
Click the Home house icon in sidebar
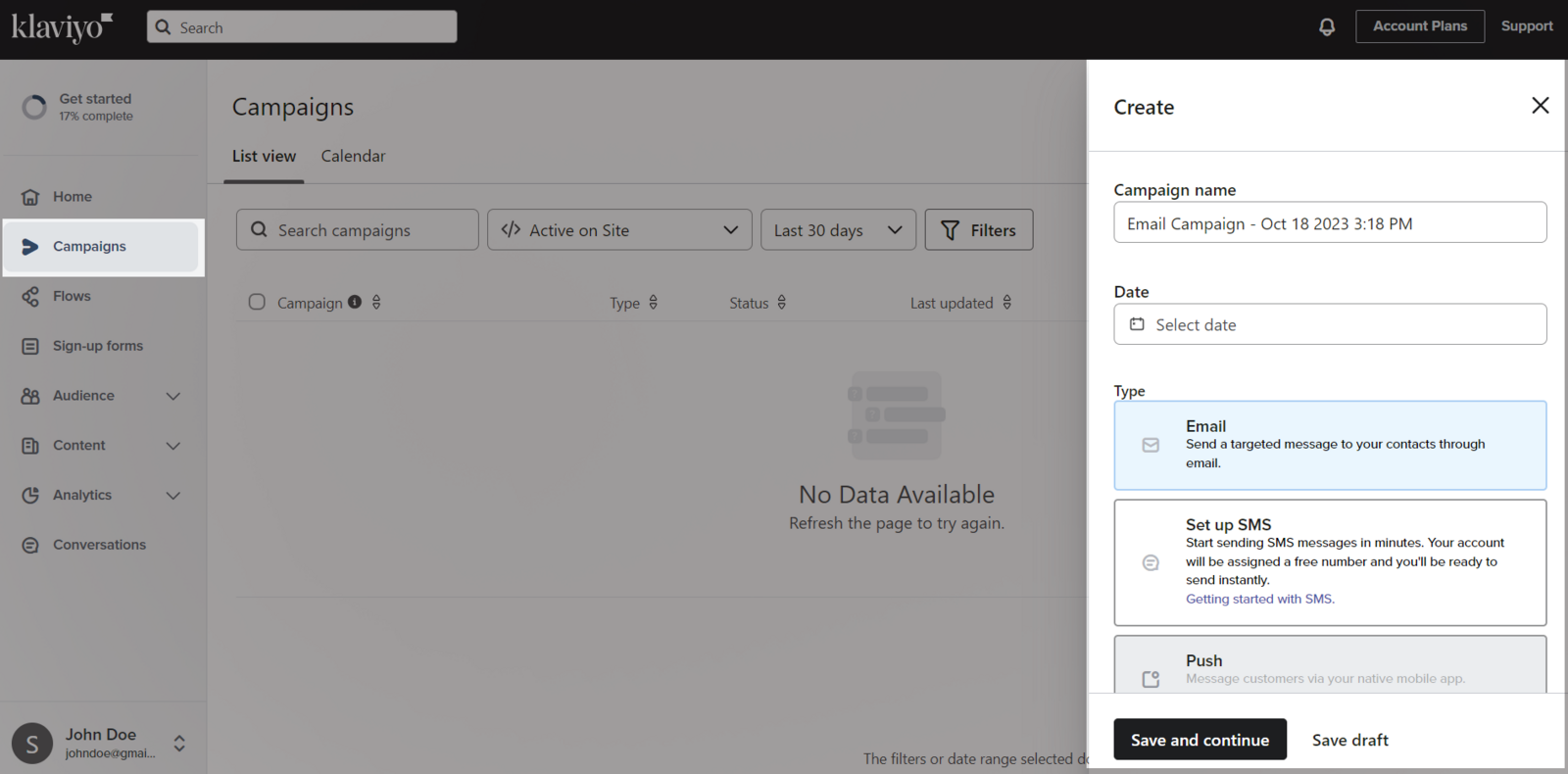point(30,197)
